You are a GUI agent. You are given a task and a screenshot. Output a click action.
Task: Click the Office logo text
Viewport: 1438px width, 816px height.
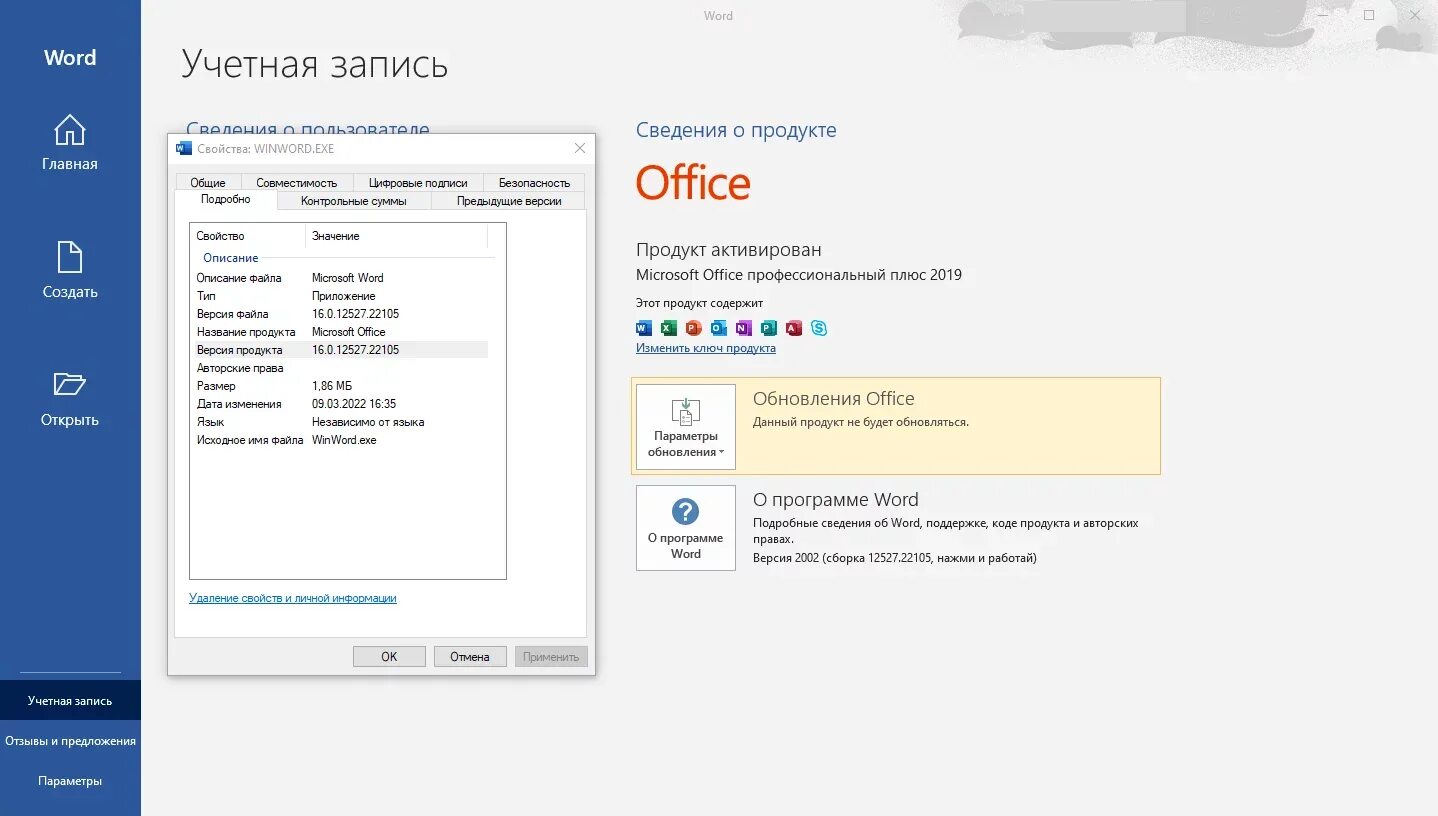(x=693, y=184)
